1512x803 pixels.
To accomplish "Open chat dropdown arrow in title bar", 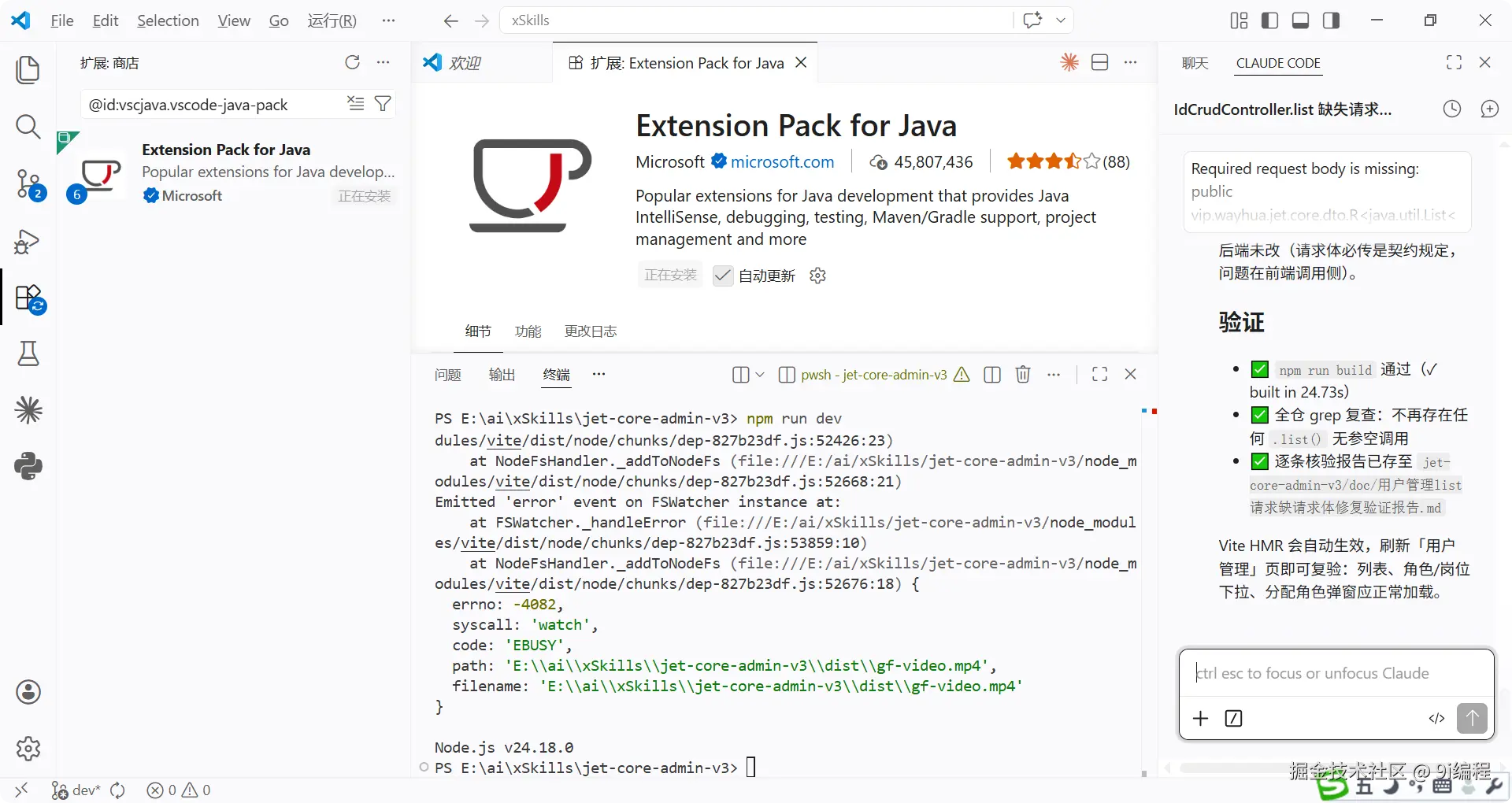I will [1061, 20].
